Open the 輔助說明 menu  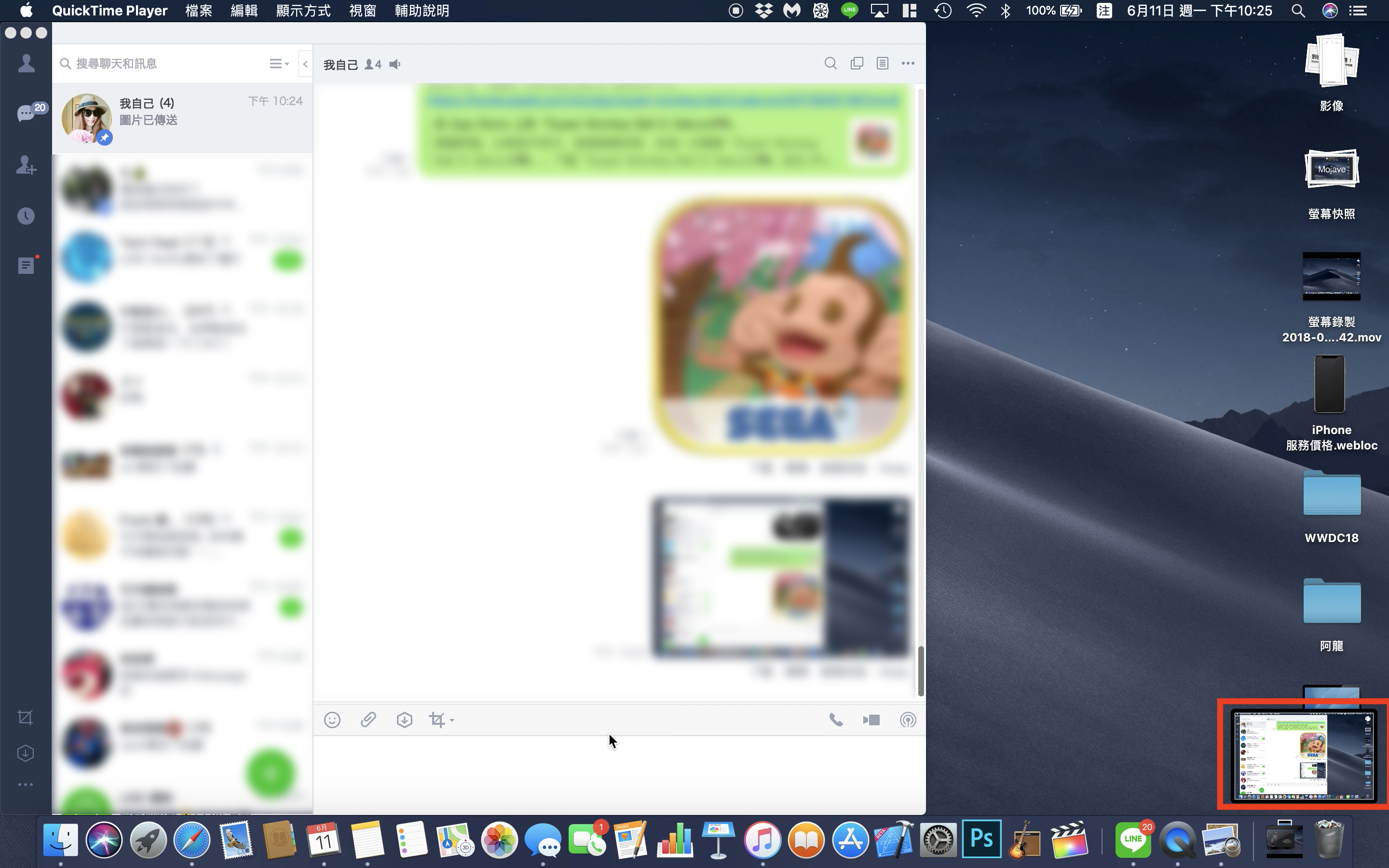pos(422,10)
